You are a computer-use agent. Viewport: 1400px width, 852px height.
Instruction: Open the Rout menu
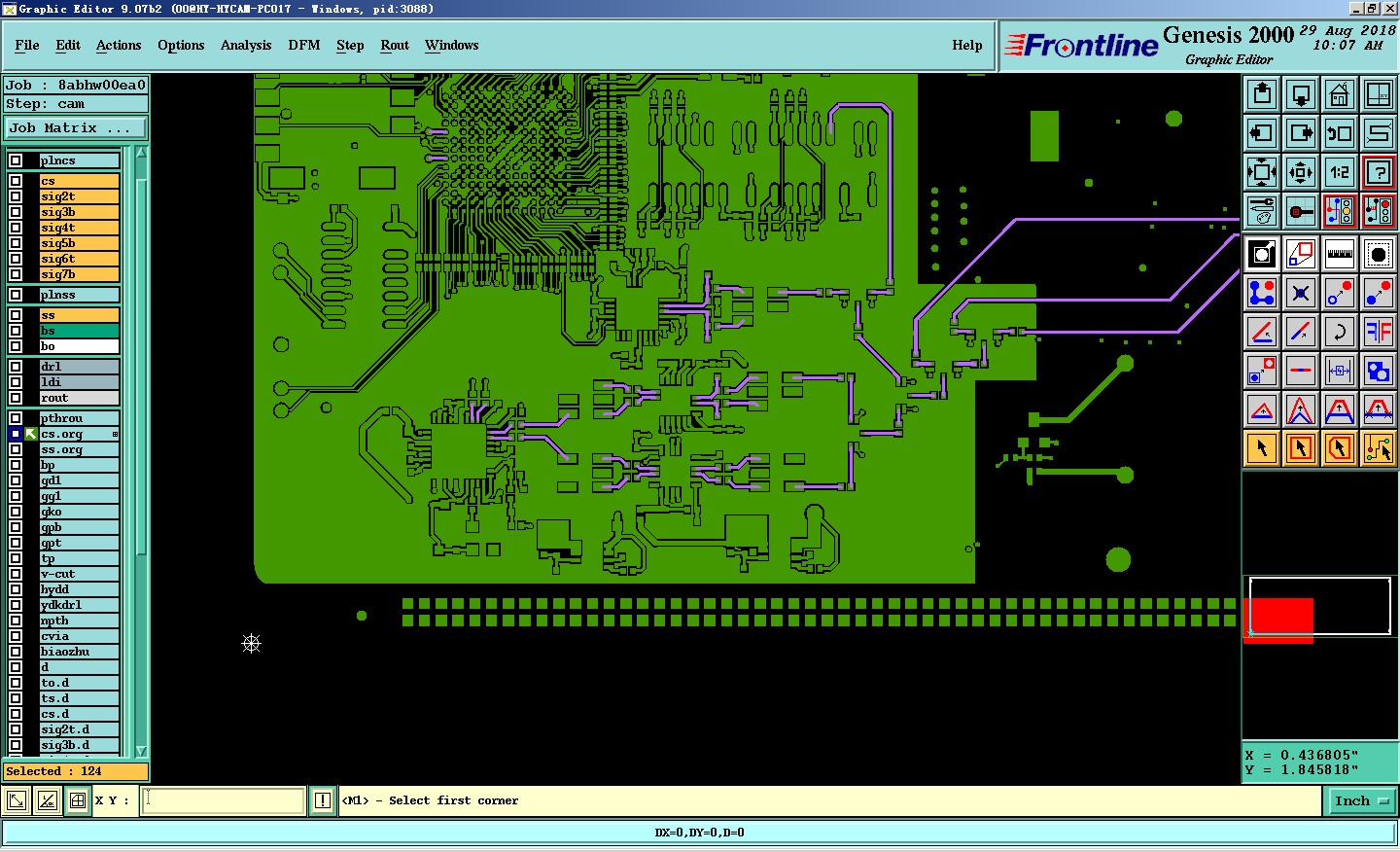pyautogui.click(x=395, y=45)
